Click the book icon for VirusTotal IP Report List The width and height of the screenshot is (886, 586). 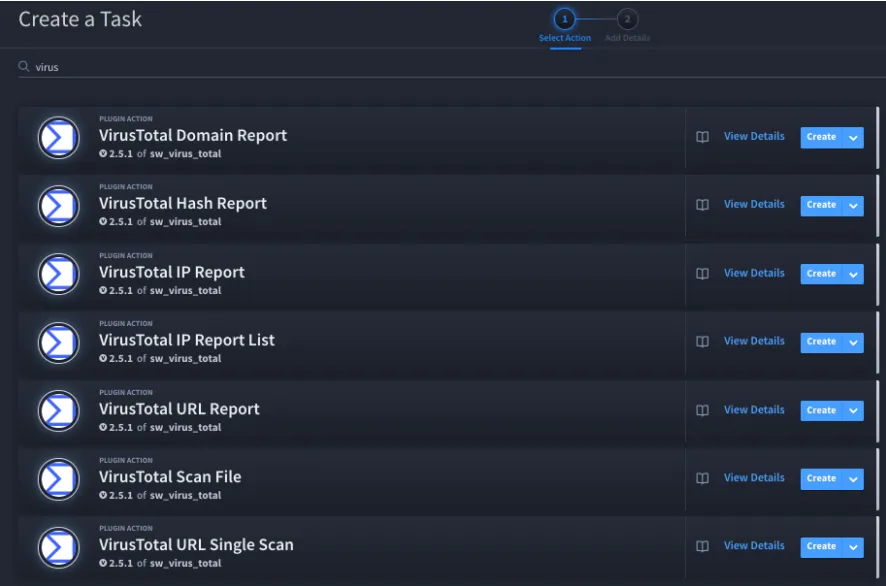(702, 341)
